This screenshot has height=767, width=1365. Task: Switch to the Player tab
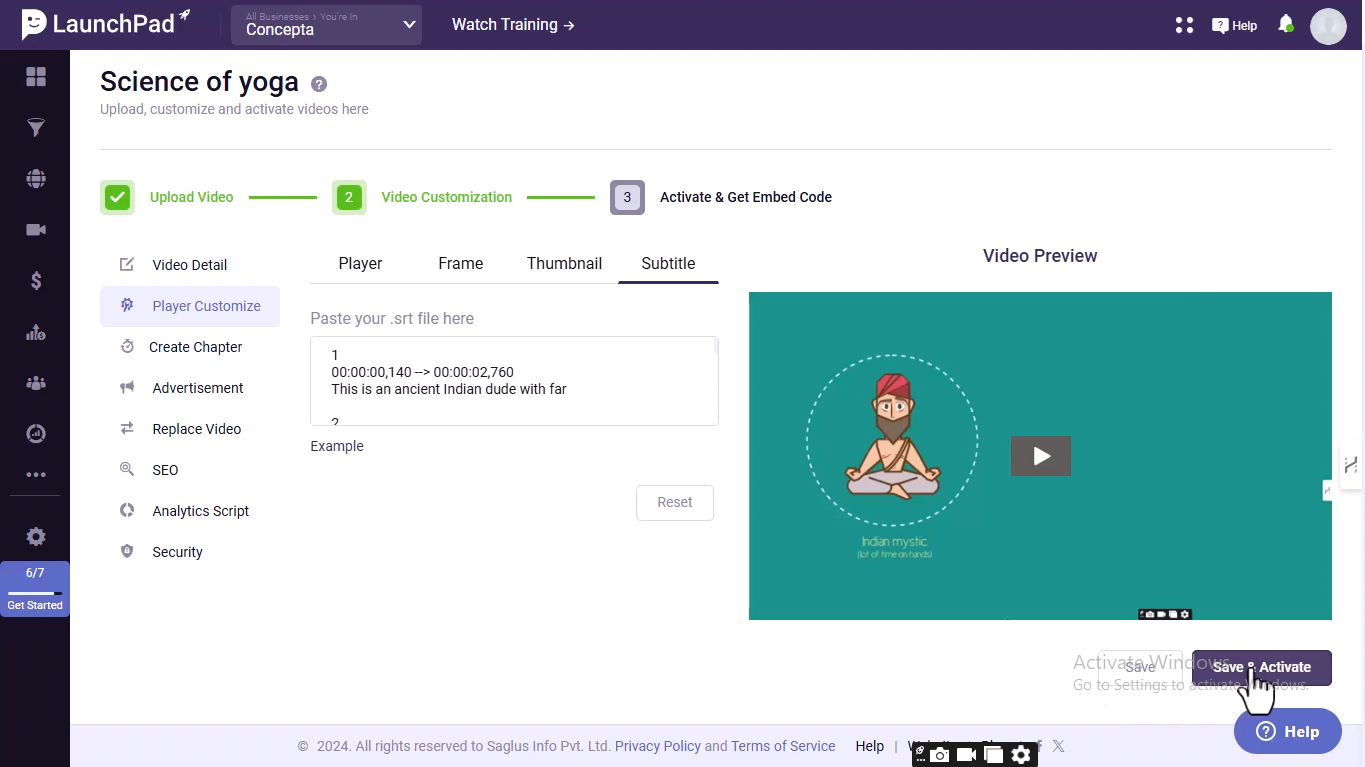tap(360, 263)
